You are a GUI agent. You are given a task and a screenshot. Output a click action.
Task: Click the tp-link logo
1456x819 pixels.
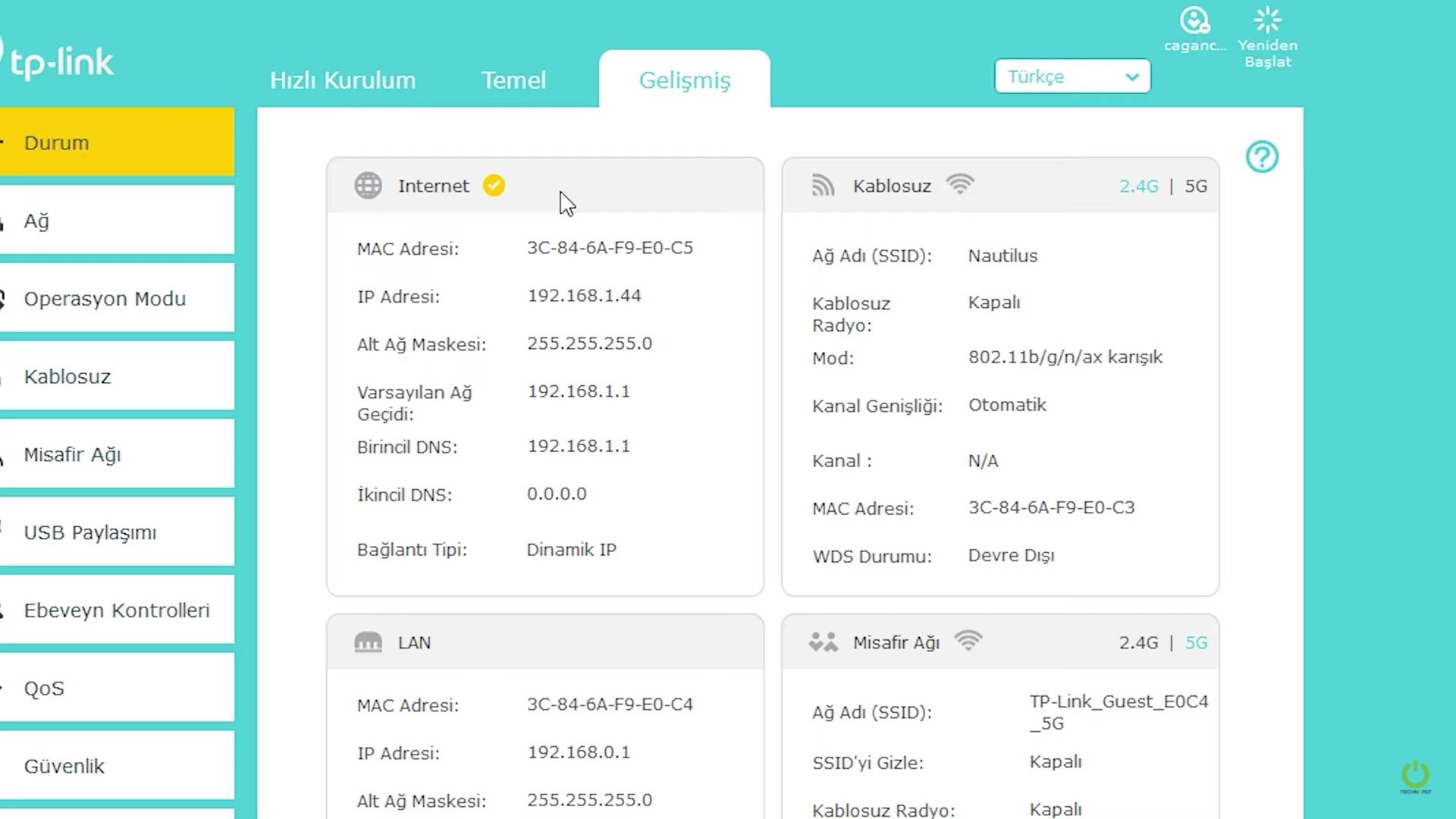[61, 62]
